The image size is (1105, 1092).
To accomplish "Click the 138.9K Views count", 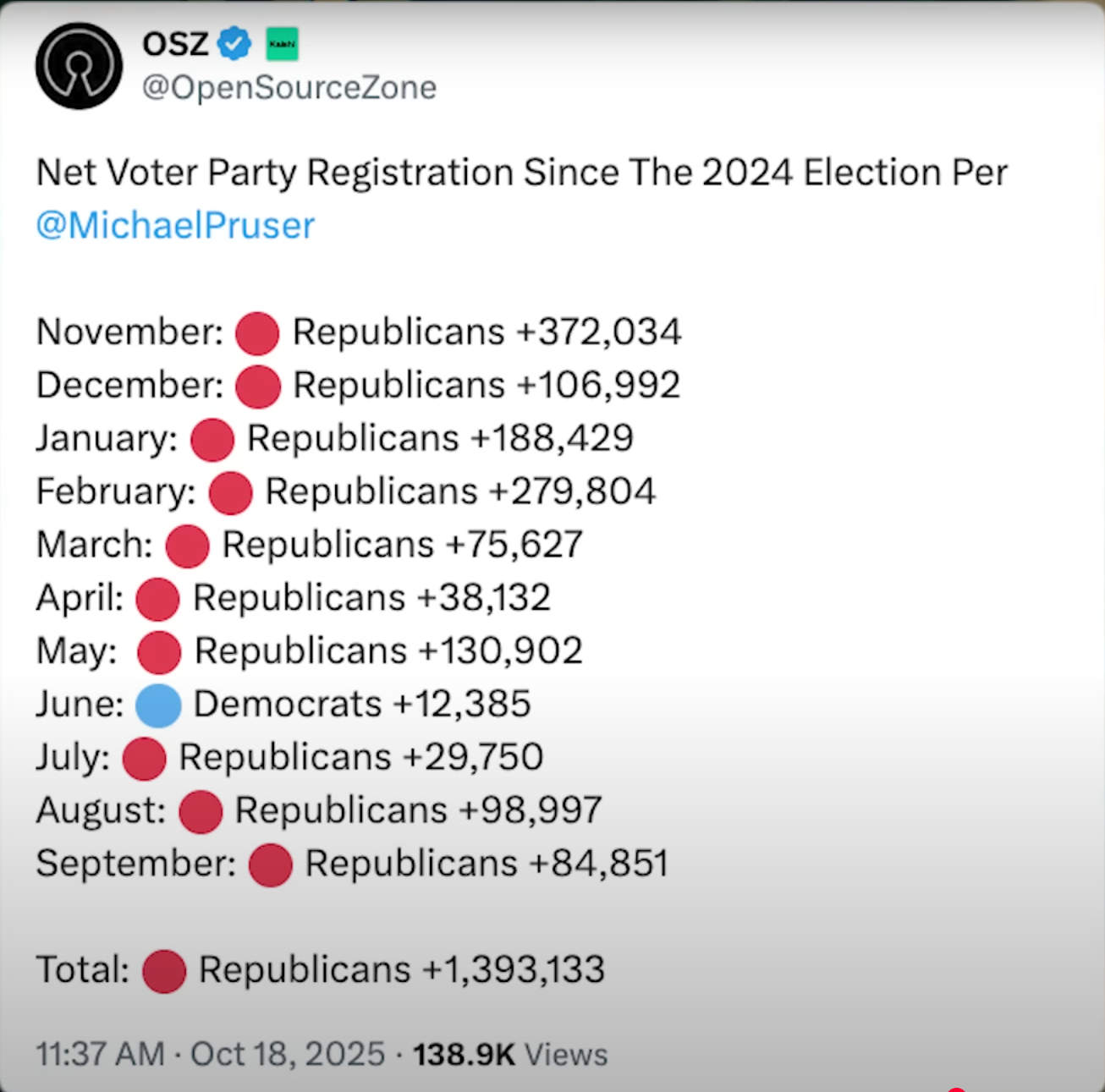I will pos(510,1055).
